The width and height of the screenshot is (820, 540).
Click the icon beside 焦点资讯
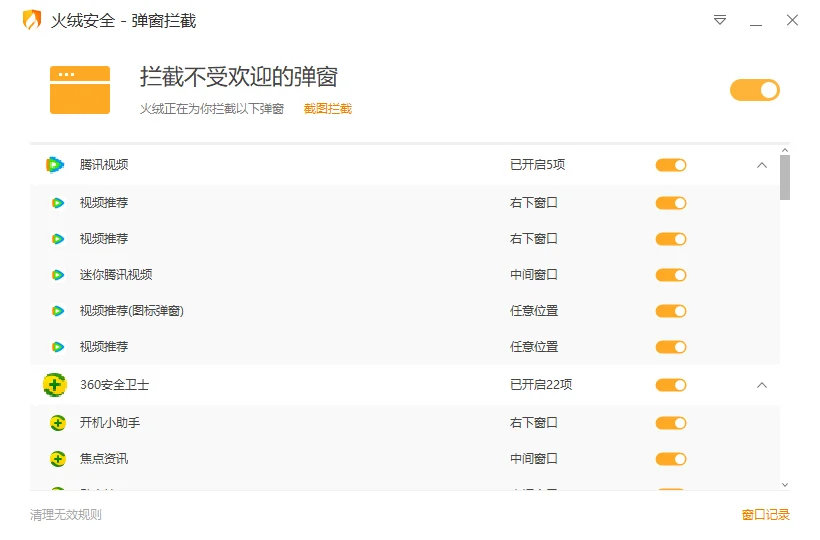tap(58, 459)
